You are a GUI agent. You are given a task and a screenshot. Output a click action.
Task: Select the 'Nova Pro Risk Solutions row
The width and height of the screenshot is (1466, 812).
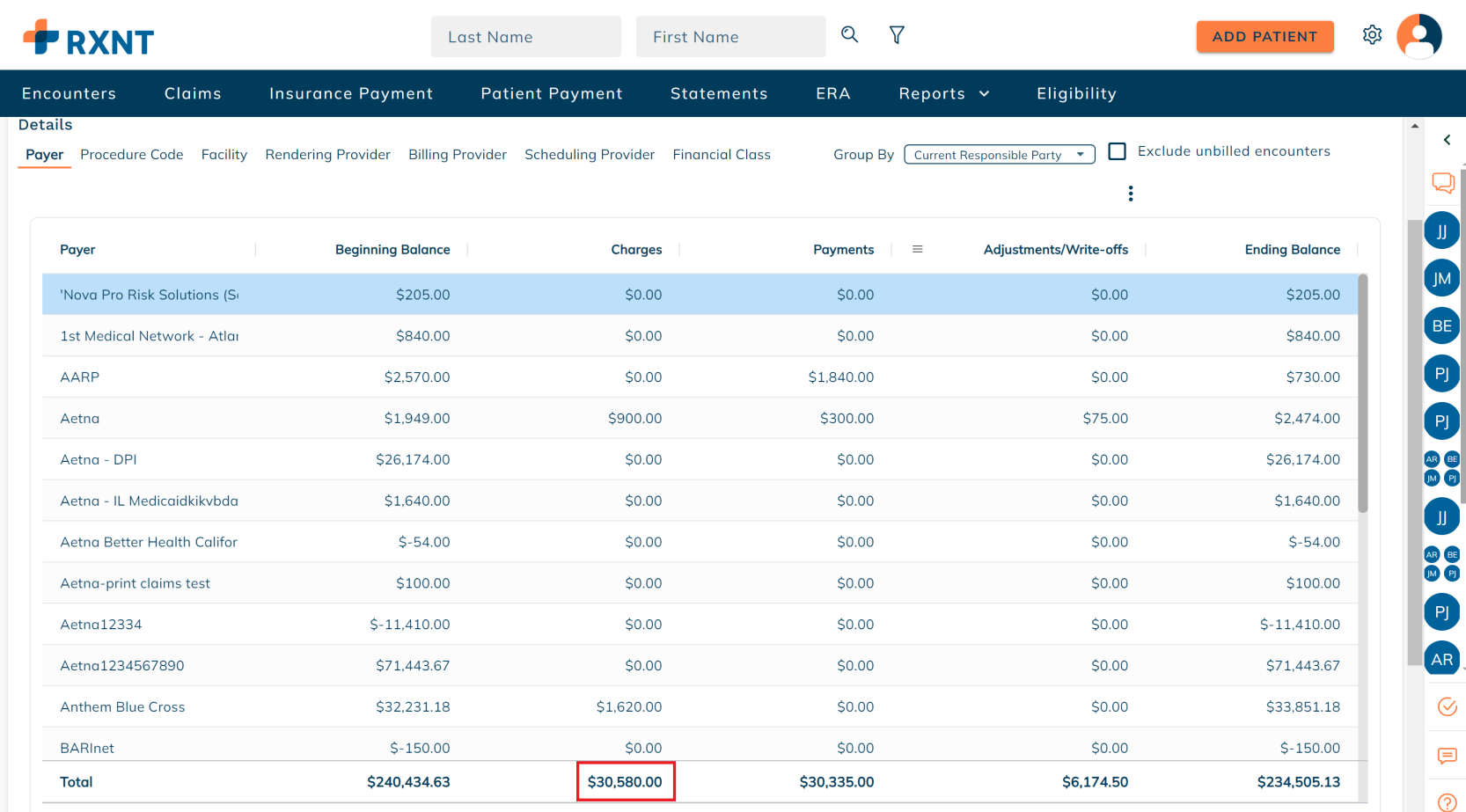[700, 295]
